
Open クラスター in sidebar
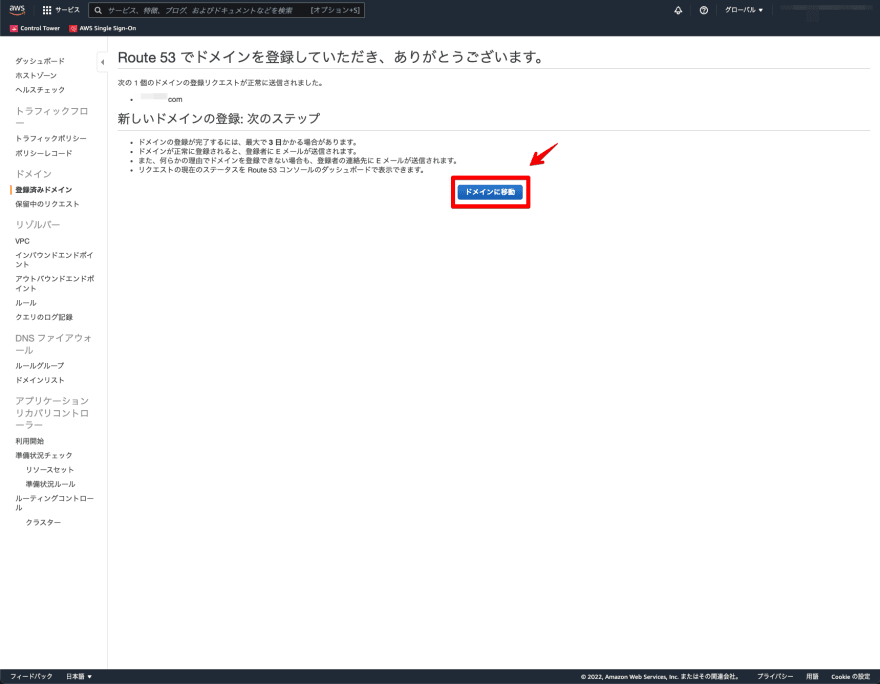click(43, 522)
